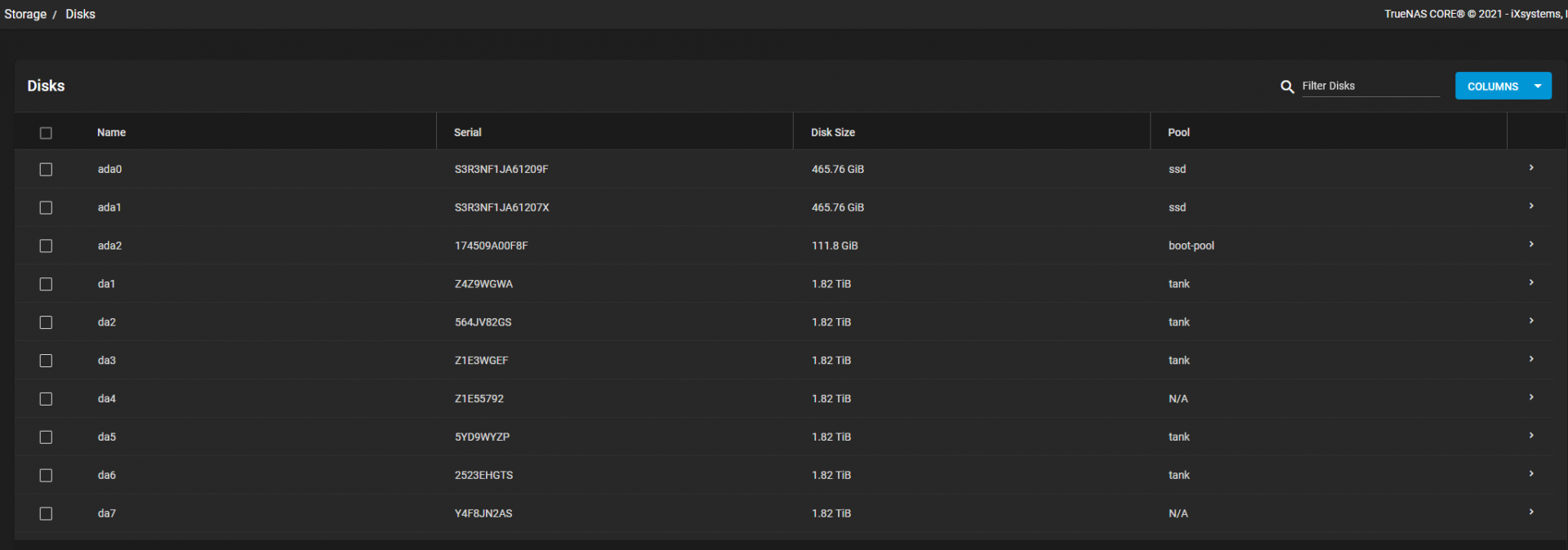The width and height of the screenshot is (1568, 550).
Task: Check the ada2 disk checkbox
Action: pyautogui.click(x=46, y=246)
